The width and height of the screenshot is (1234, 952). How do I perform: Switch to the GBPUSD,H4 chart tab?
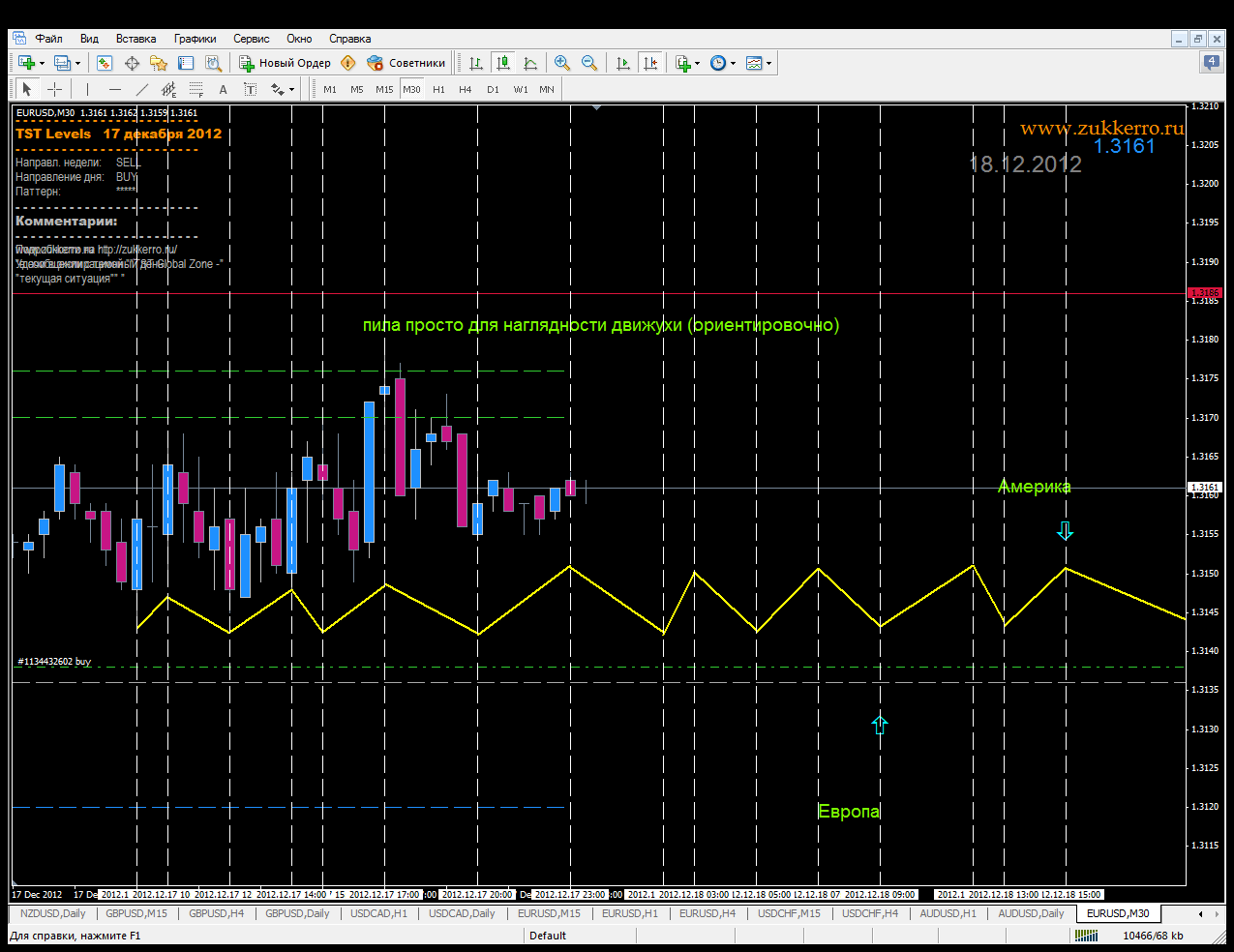click(216, 913)
